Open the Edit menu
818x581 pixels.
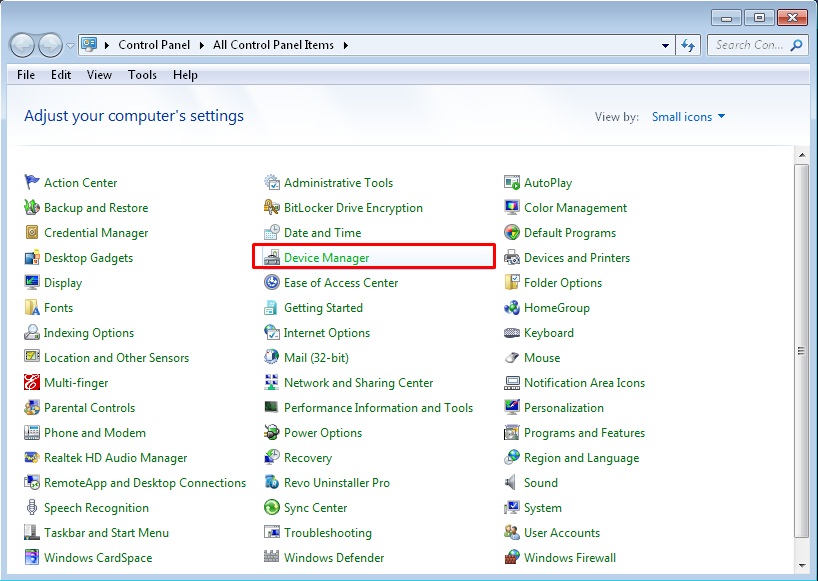click(x=61, y=75)
